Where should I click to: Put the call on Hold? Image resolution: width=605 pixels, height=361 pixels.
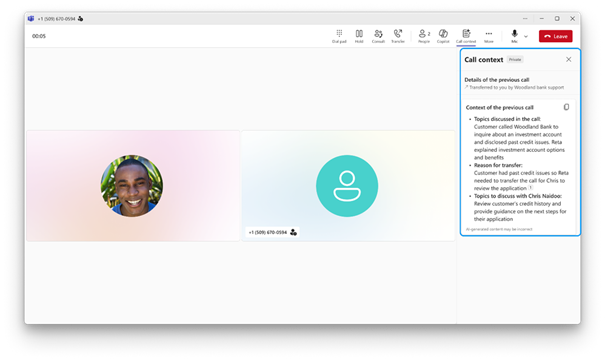coord(359,36)
